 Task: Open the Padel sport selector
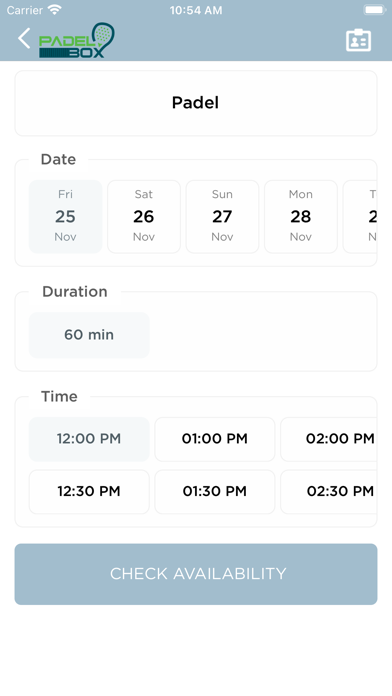tap(196, 103)
